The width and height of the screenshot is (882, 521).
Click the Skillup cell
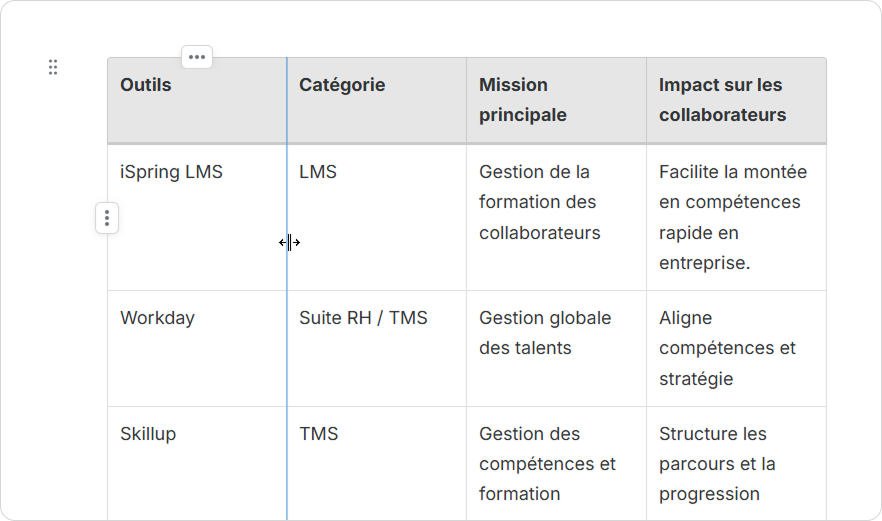(148, 434)
